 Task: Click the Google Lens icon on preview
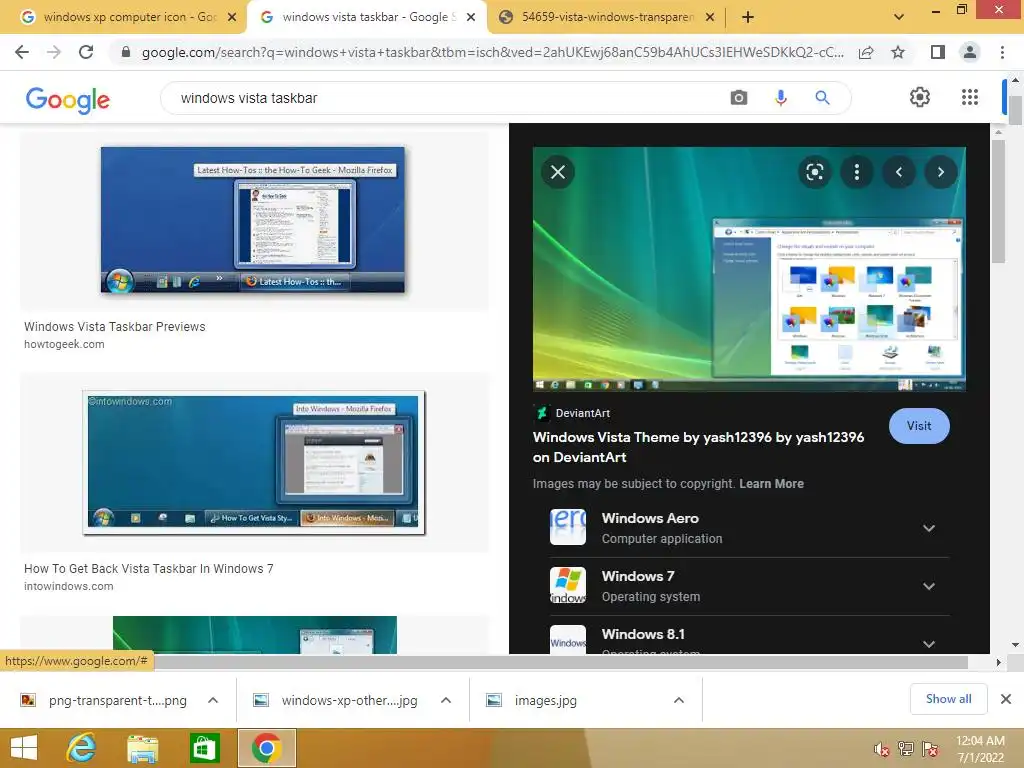click(814, 172)
